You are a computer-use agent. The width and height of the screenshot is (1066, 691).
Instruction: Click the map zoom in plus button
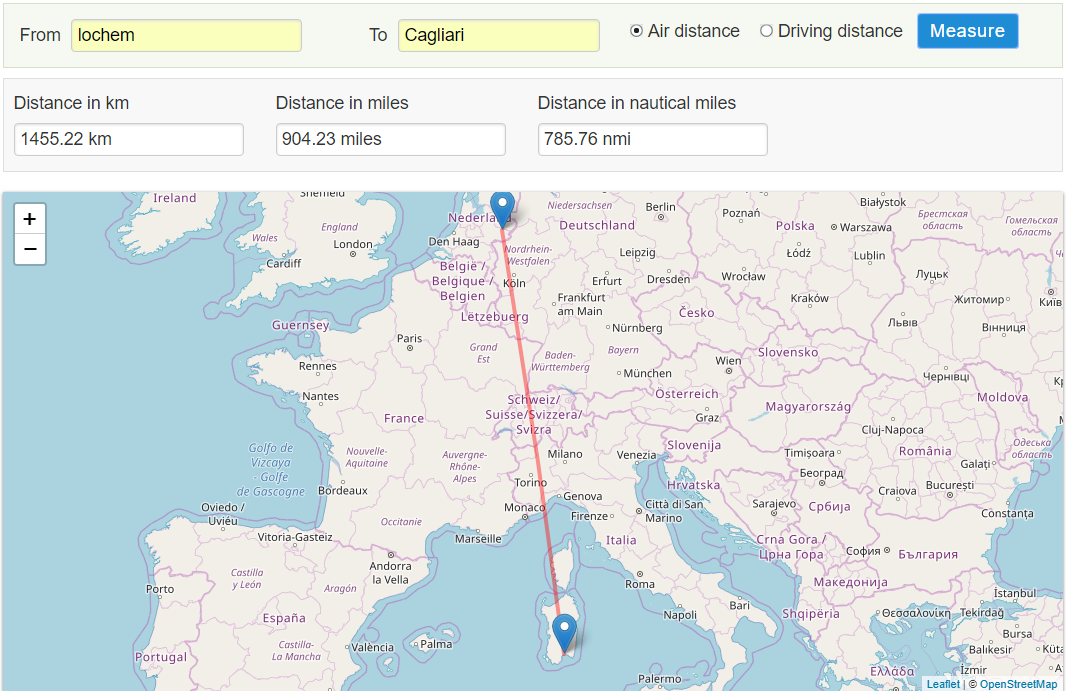(x=30, y=219)
